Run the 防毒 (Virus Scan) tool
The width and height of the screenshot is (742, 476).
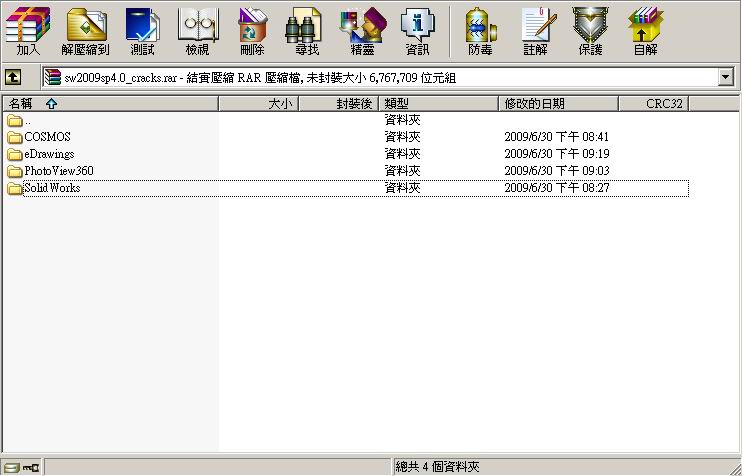point(481,30)
